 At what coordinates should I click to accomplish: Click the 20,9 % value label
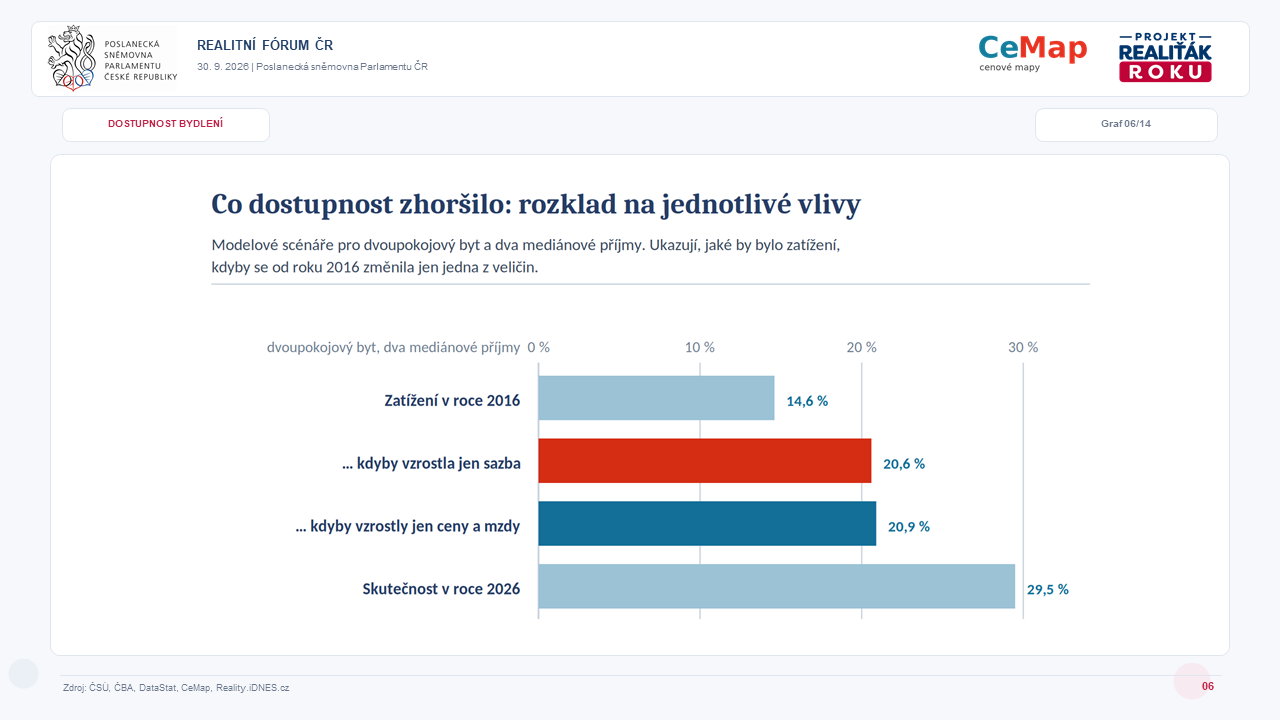pos(909,527)
